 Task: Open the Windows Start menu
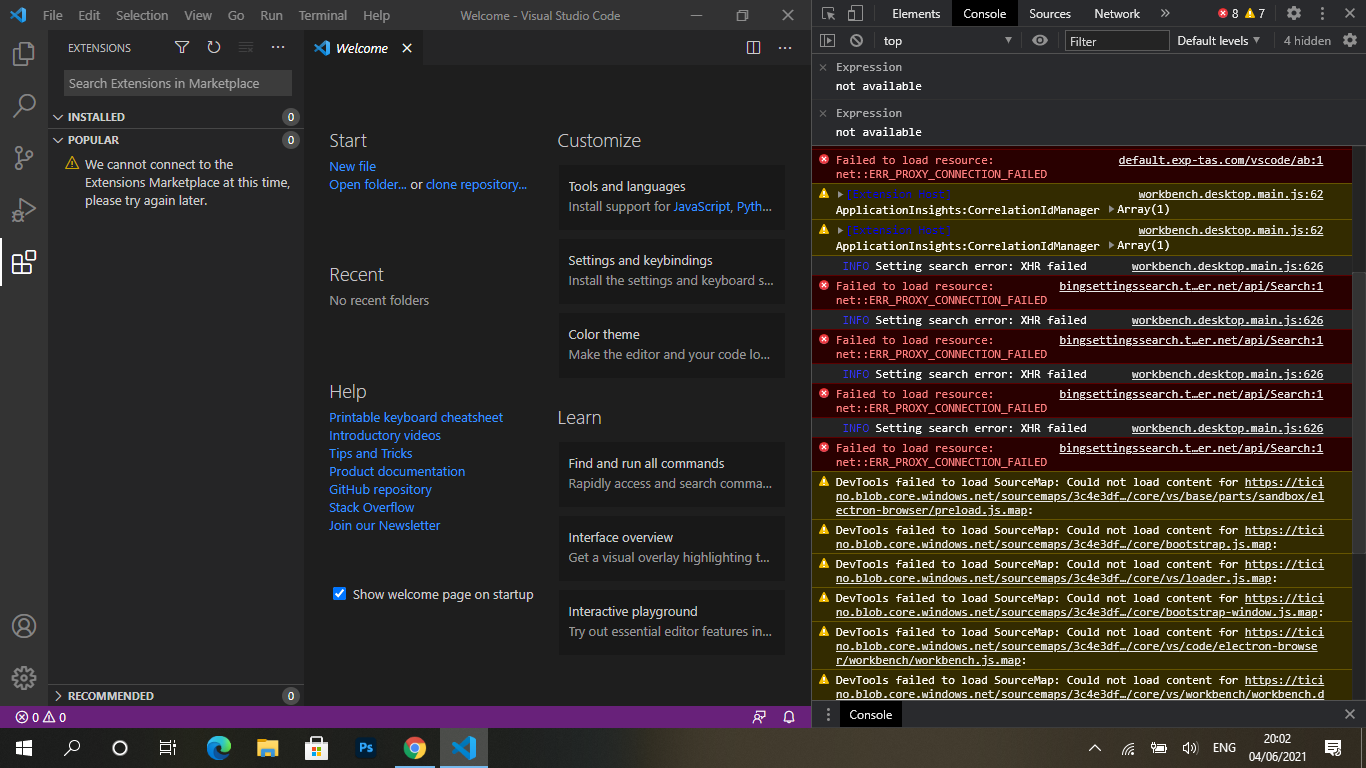(x=23, y=747)
